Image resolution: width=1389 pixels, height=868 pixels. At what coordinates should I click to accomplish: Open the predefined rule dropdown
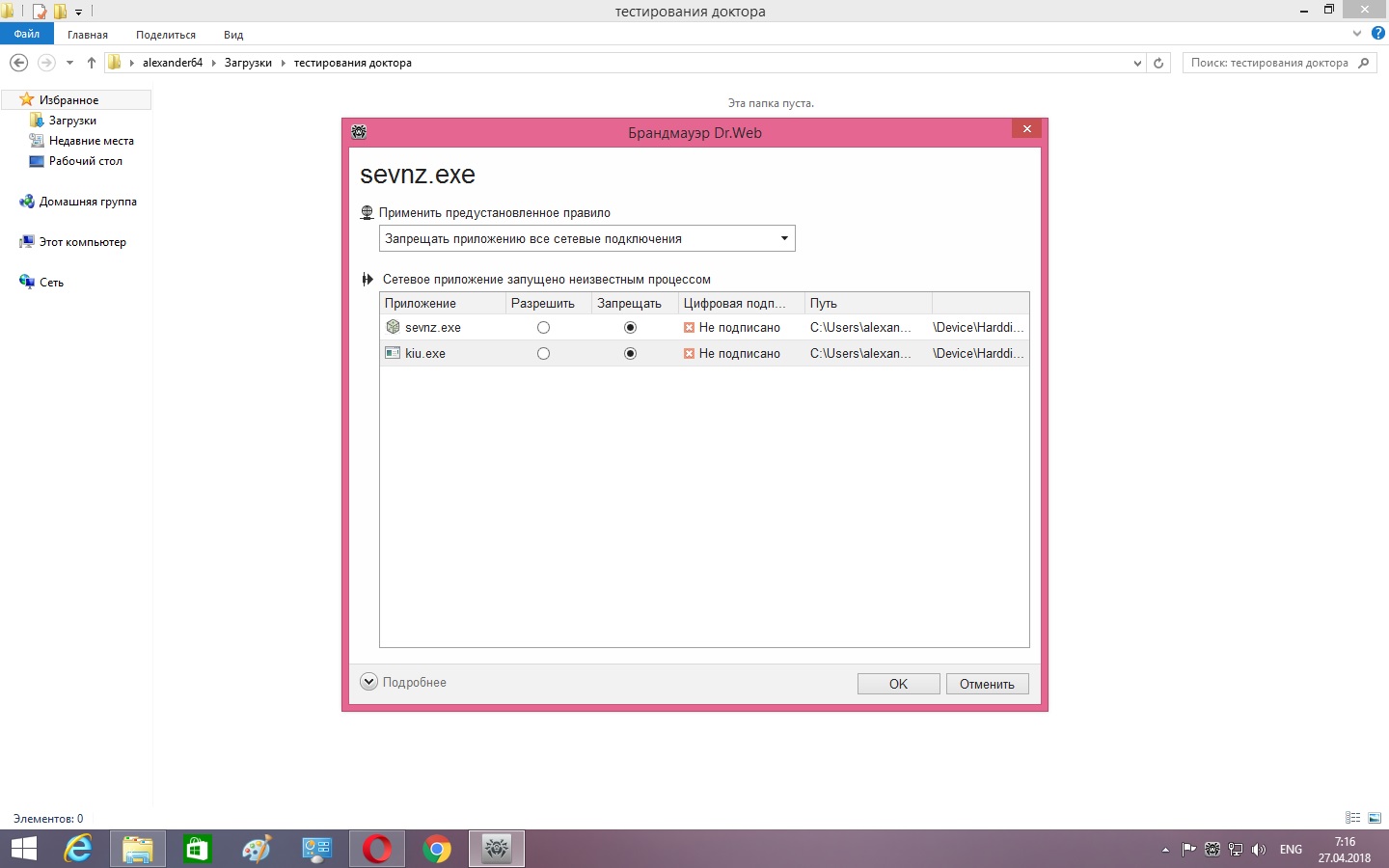(x=587, y=238)
